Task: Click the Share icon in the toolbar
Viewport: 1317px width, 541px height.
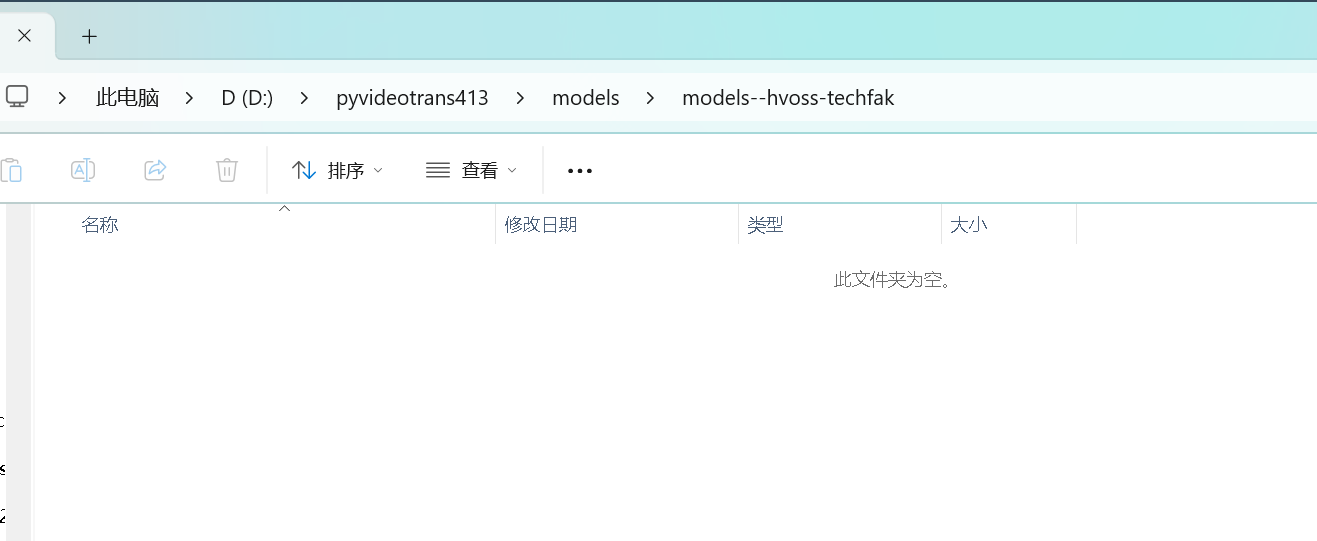Action: [x=155, y=170]
